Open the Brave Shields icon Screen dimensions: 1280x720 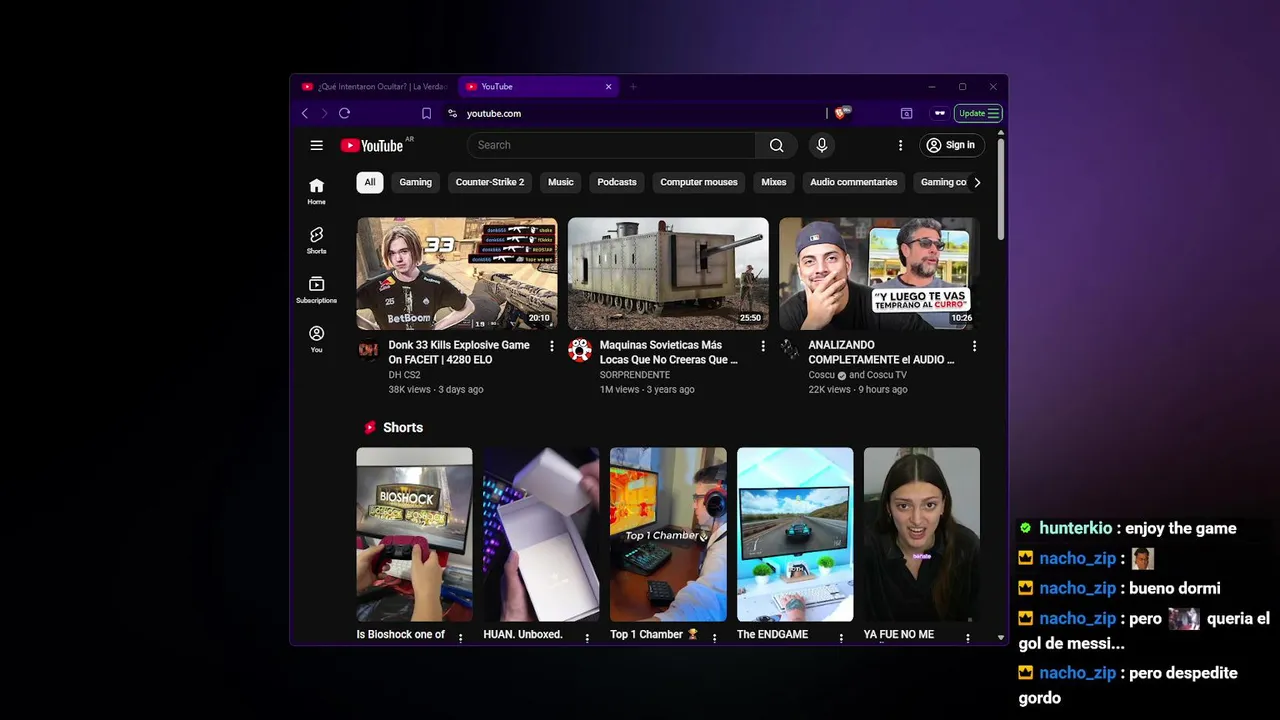841,113
